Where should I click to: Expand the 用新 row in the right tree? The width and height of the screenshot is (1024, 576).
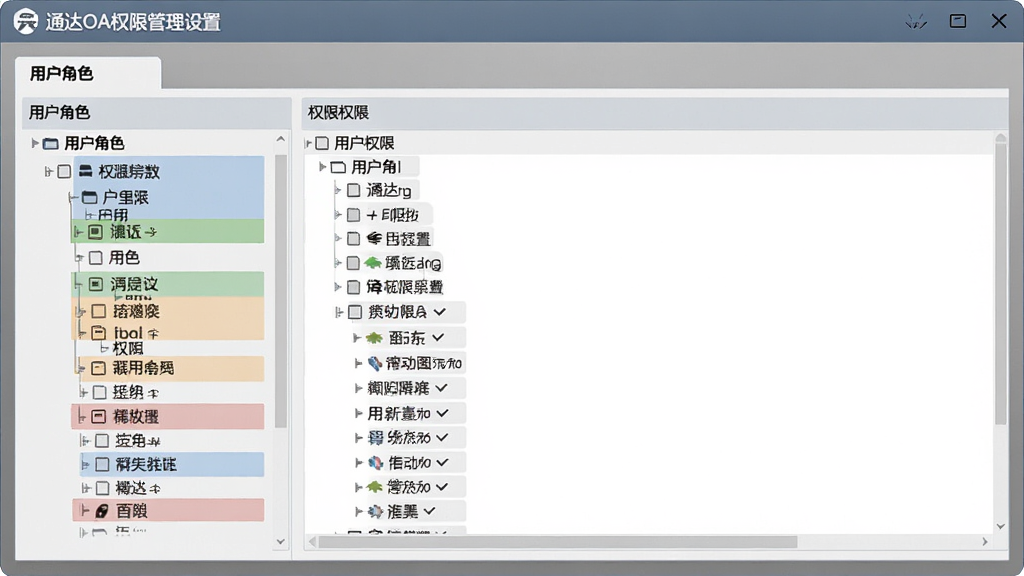point(358,413)
